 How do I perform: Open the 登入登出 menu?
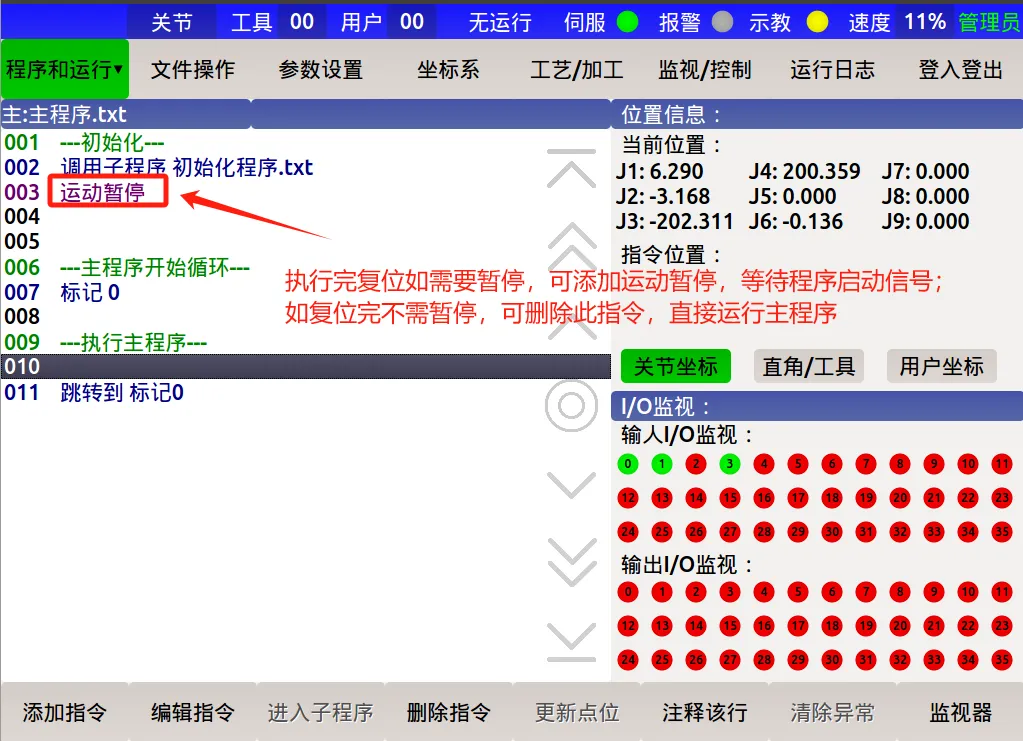coord(960,69)
